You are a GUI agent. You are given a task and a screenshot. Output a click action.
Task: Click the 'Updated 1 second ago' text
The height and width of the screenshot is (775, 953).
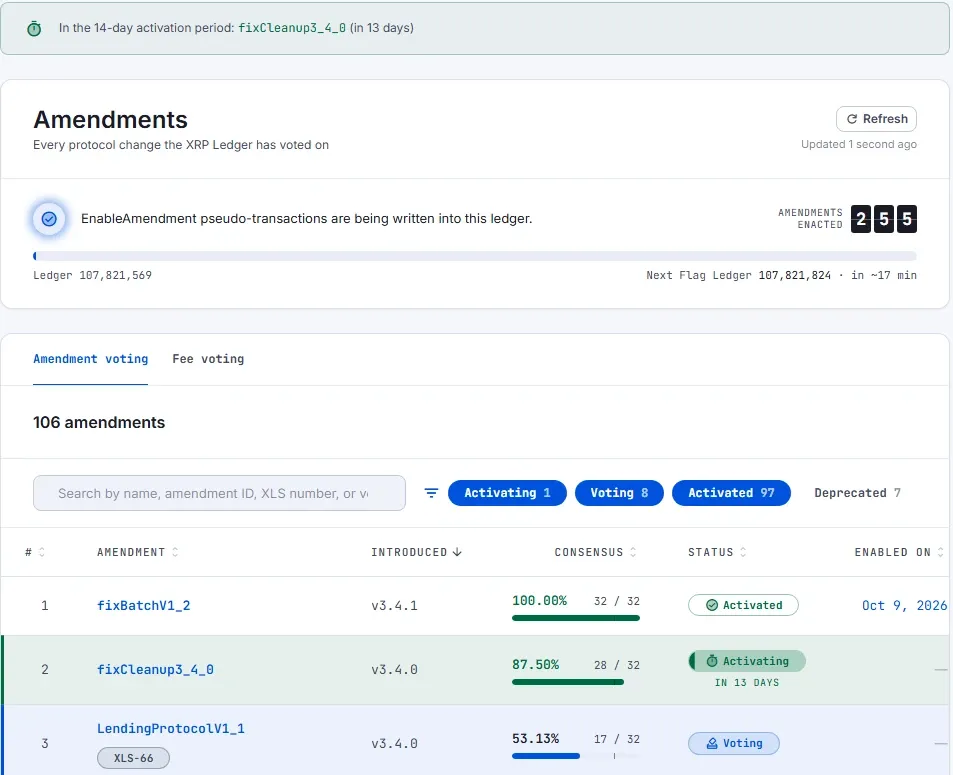(x=859, y=145)
